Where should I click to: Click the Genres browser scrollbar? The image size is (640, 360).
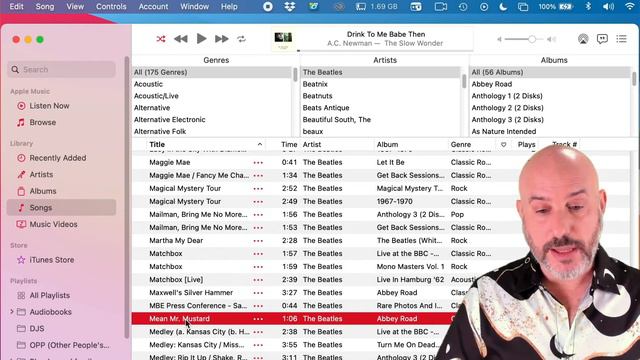click(295, 74)
